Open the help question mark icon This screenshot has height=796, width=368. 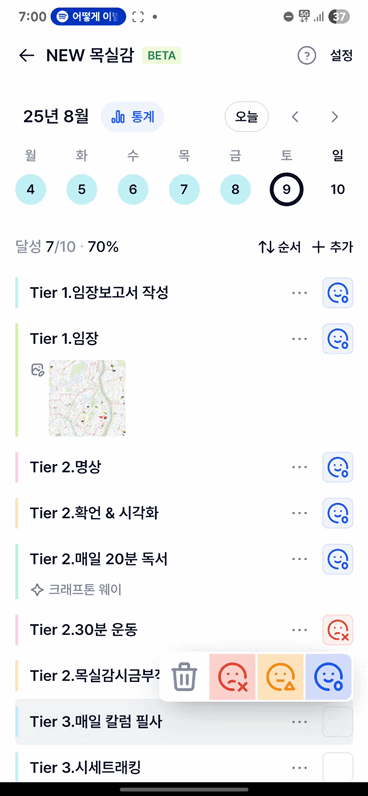pos(307,55)
